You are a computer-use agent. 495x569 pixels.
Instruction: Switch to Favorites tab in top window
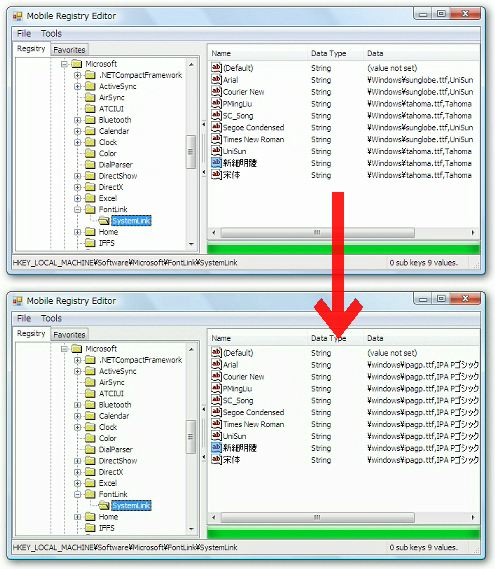pos(69,50)
